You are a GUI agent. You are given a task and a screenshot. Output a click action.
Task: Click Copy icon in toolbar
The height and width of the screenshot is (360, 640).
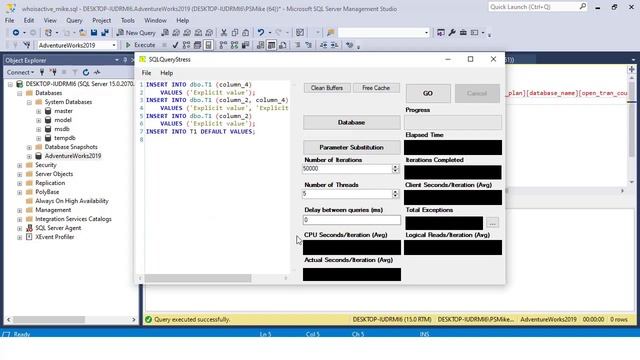tap(235, 33)
